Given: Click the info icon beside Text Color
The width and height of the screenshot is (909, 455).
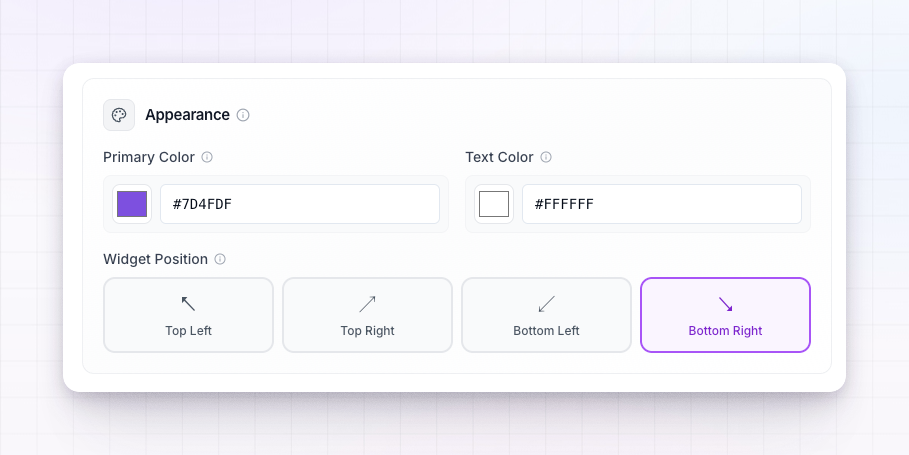Looking at the screenshot, I should (x=546, y=157).
